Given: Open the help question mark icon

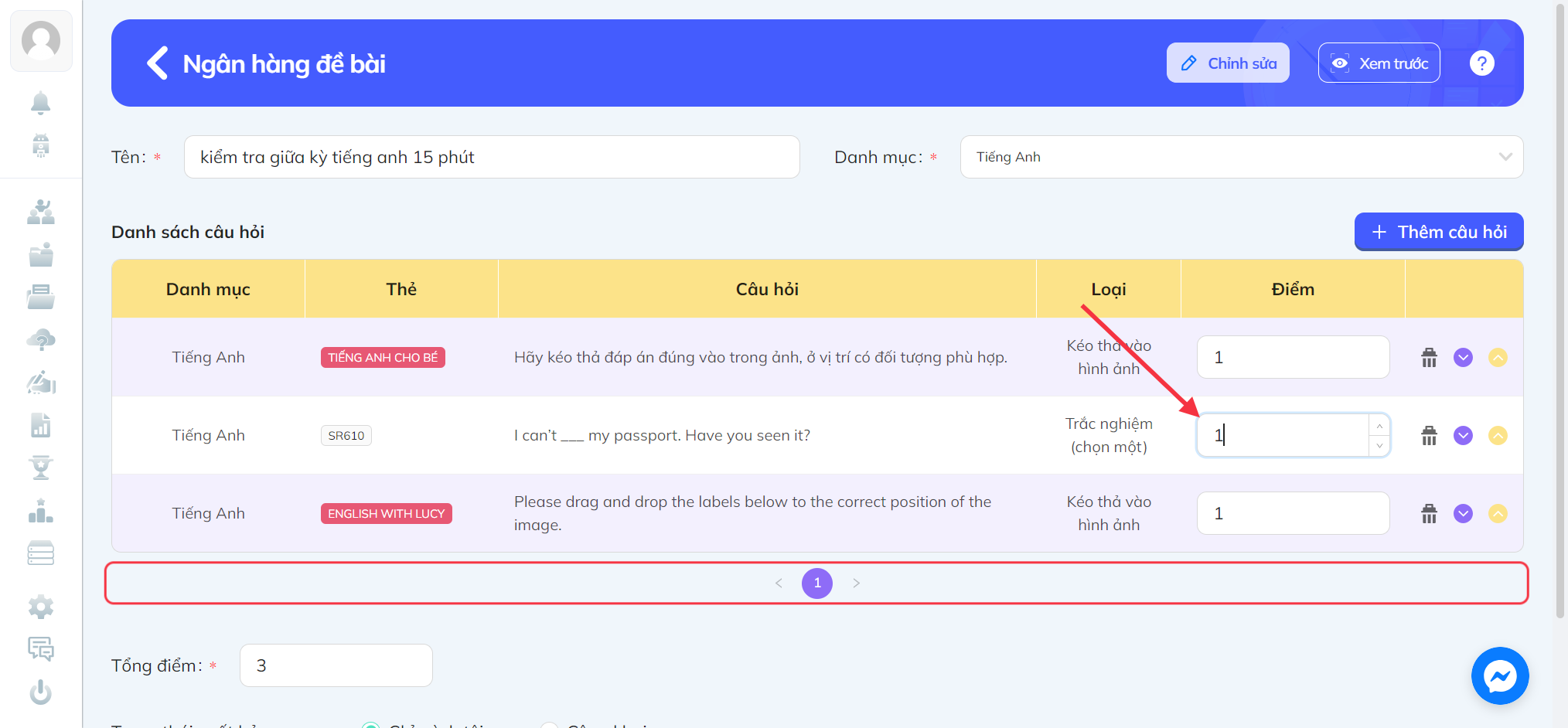Looking at the screenshot, I should pos(1481,63).
